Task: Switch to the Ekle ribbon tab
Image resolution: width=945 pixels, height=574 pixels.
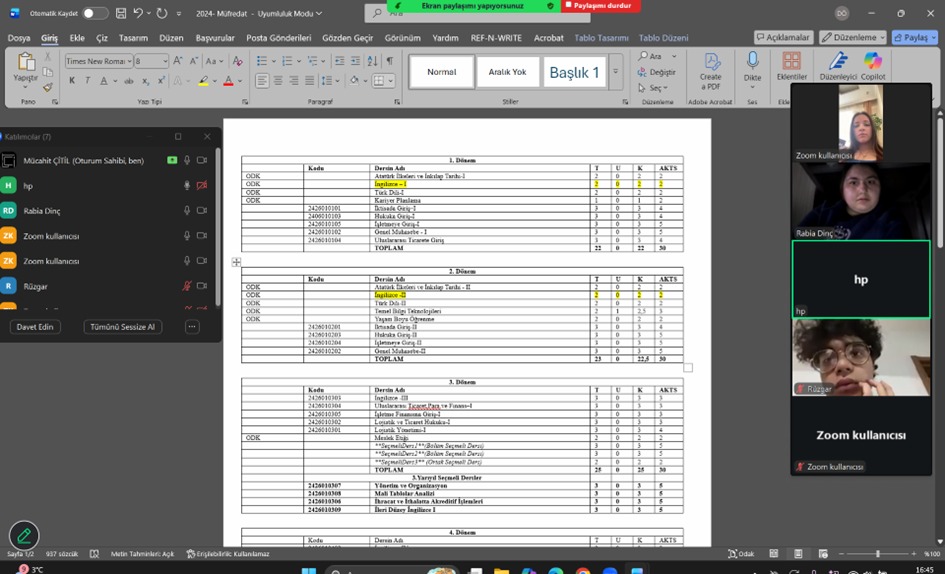Action: (77, 38)
